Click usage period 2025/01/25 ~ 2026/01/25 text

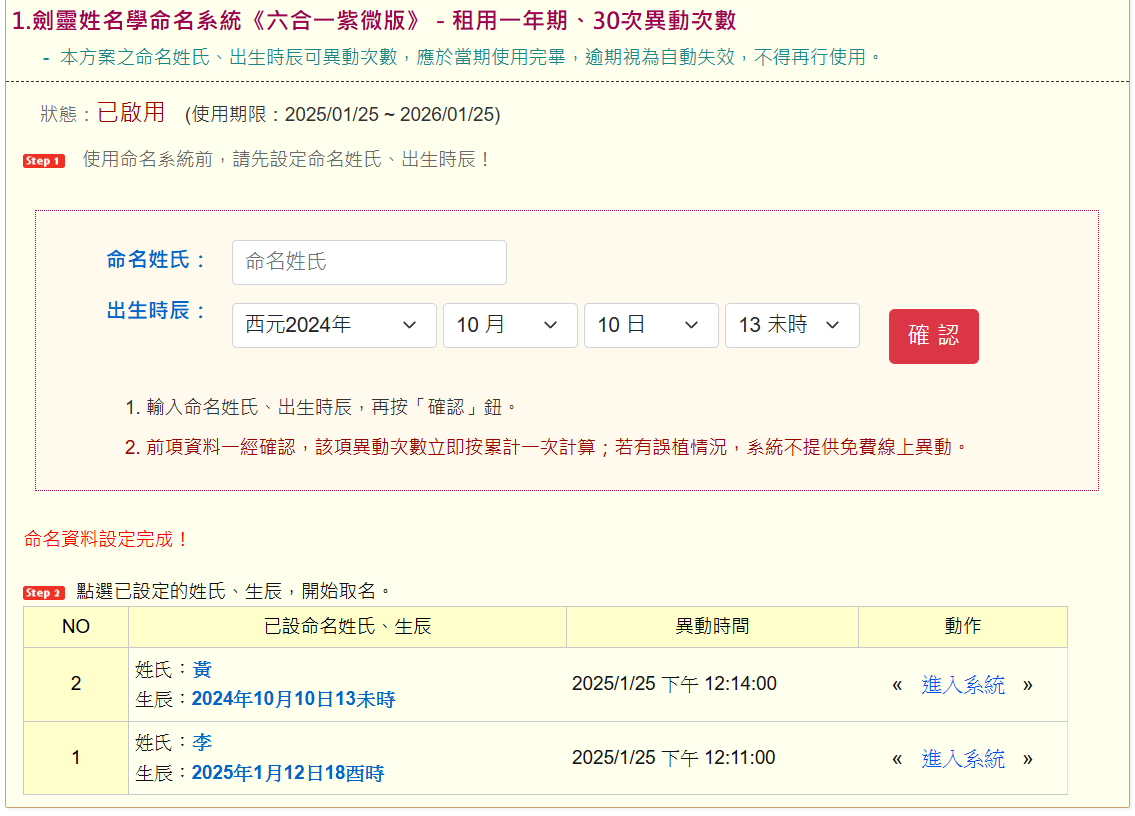pyautogui.click(x=392, y=114)
